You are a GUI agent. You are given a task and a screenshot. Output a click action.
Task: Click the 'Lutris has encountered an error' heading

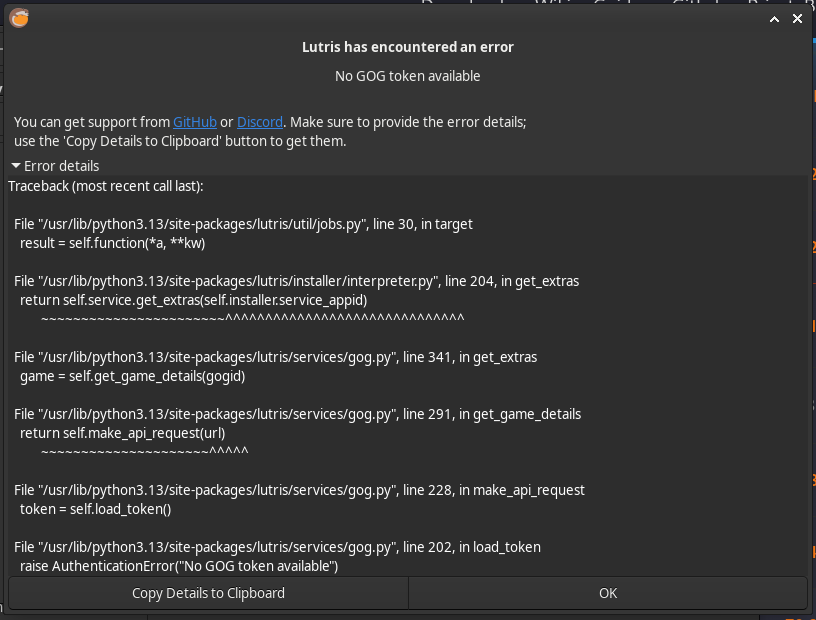(408, 47)
